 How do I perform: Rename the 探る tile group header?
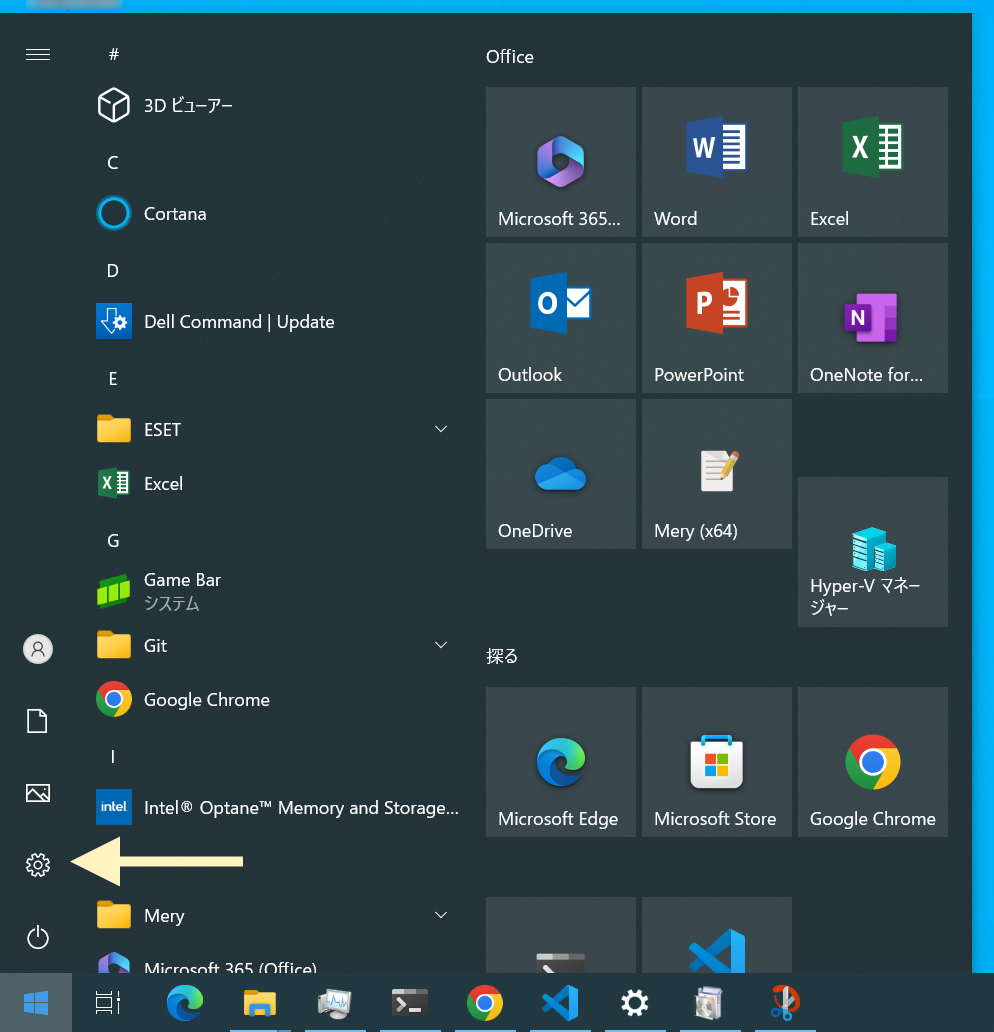pos(502,656)
